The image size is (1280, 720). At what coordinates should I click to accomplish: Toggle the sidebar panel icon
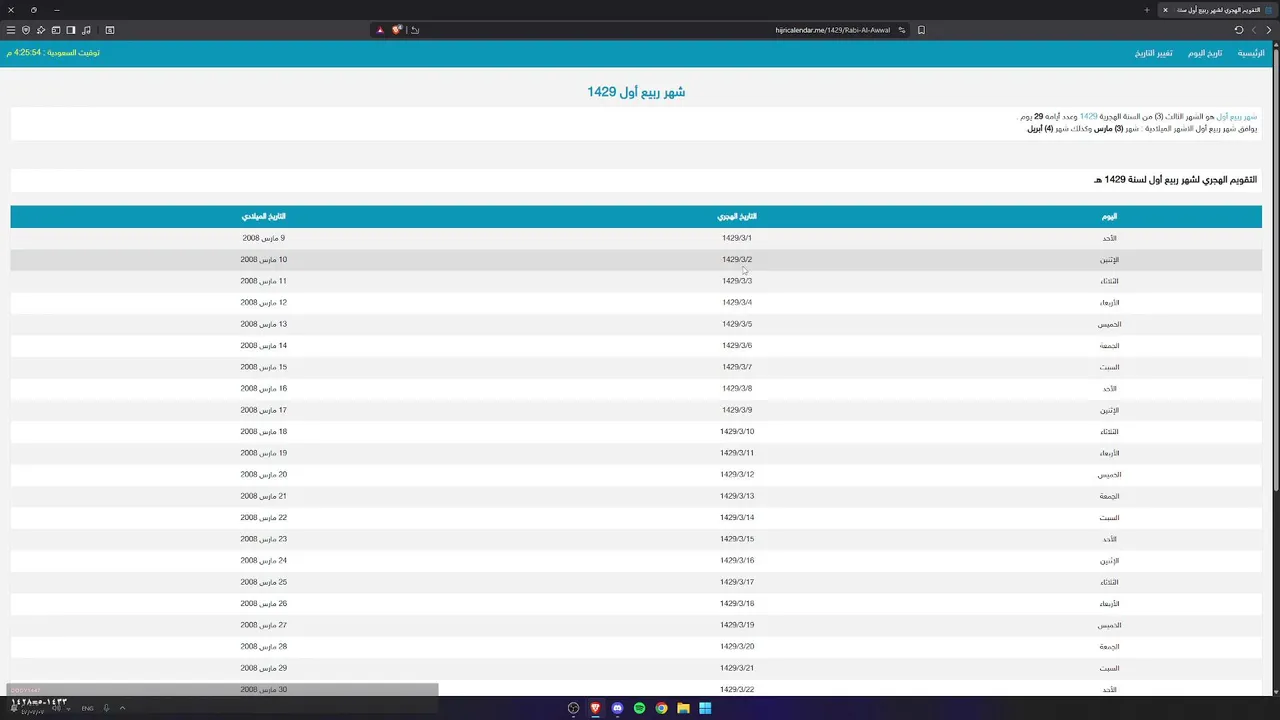tap(71, 30)
